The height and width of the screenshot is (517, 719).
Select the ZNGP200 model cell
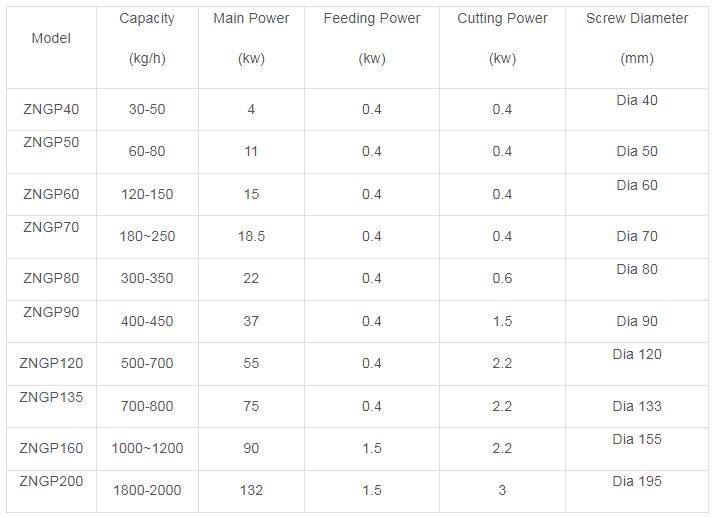click(51, 481)
